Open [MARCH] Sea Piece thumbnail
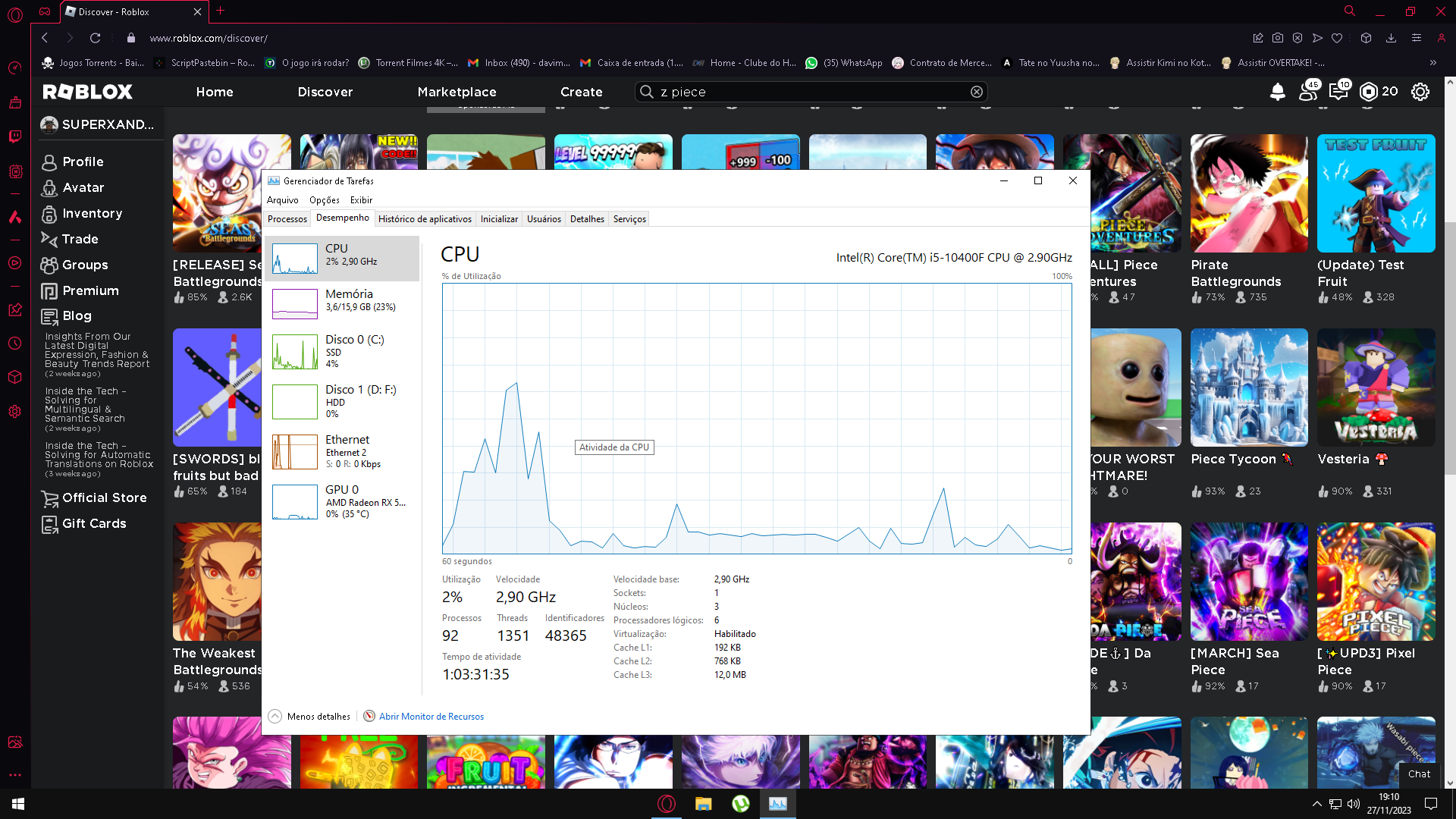Viewport: 1456px width, 819px height. tap(1249, 582)
